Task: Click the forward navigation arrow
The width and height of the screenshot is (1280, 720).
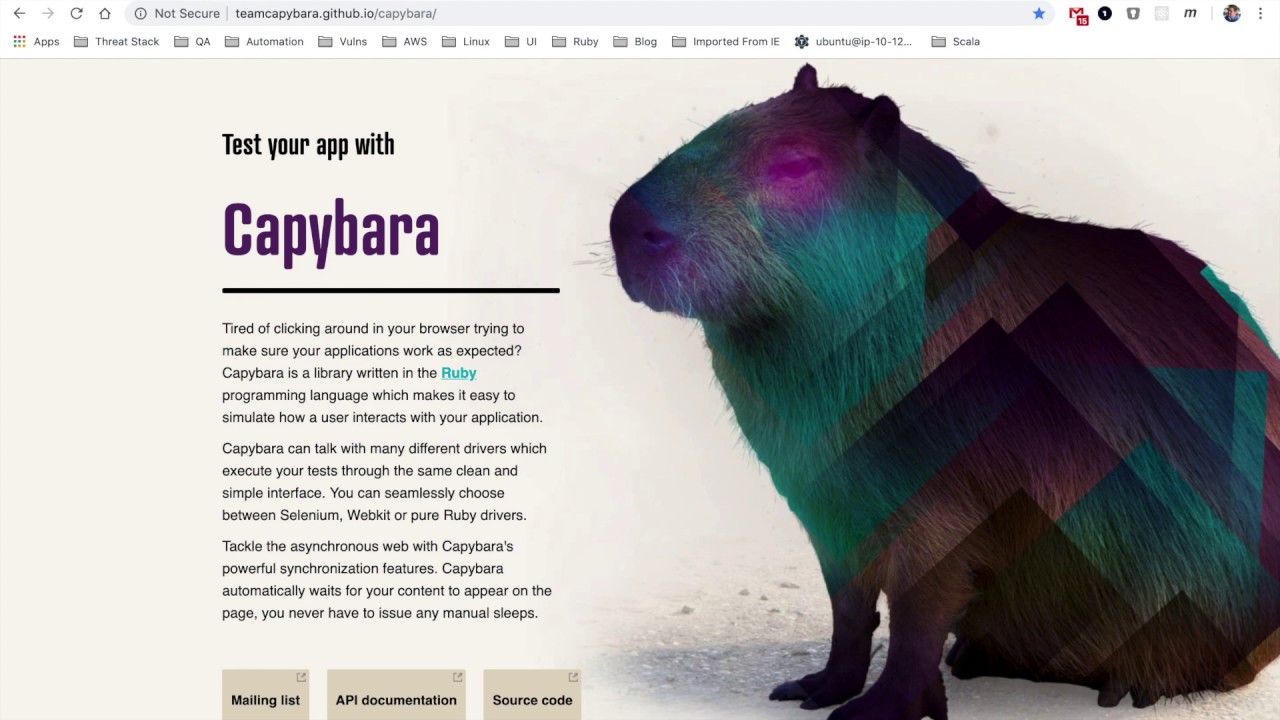Action: 48,13
